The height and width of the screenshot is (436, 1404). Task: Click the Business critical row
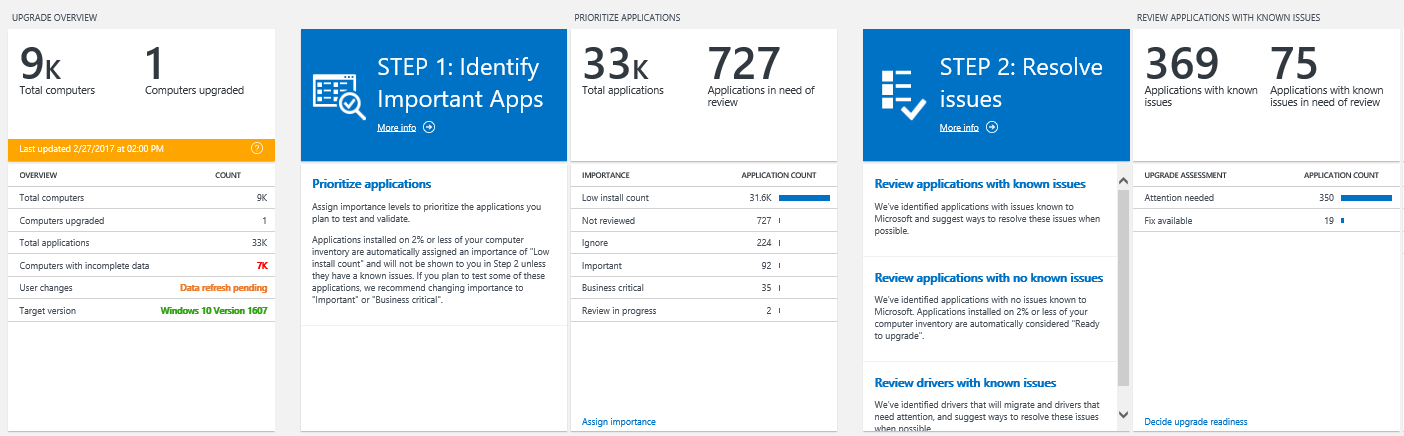702,289
